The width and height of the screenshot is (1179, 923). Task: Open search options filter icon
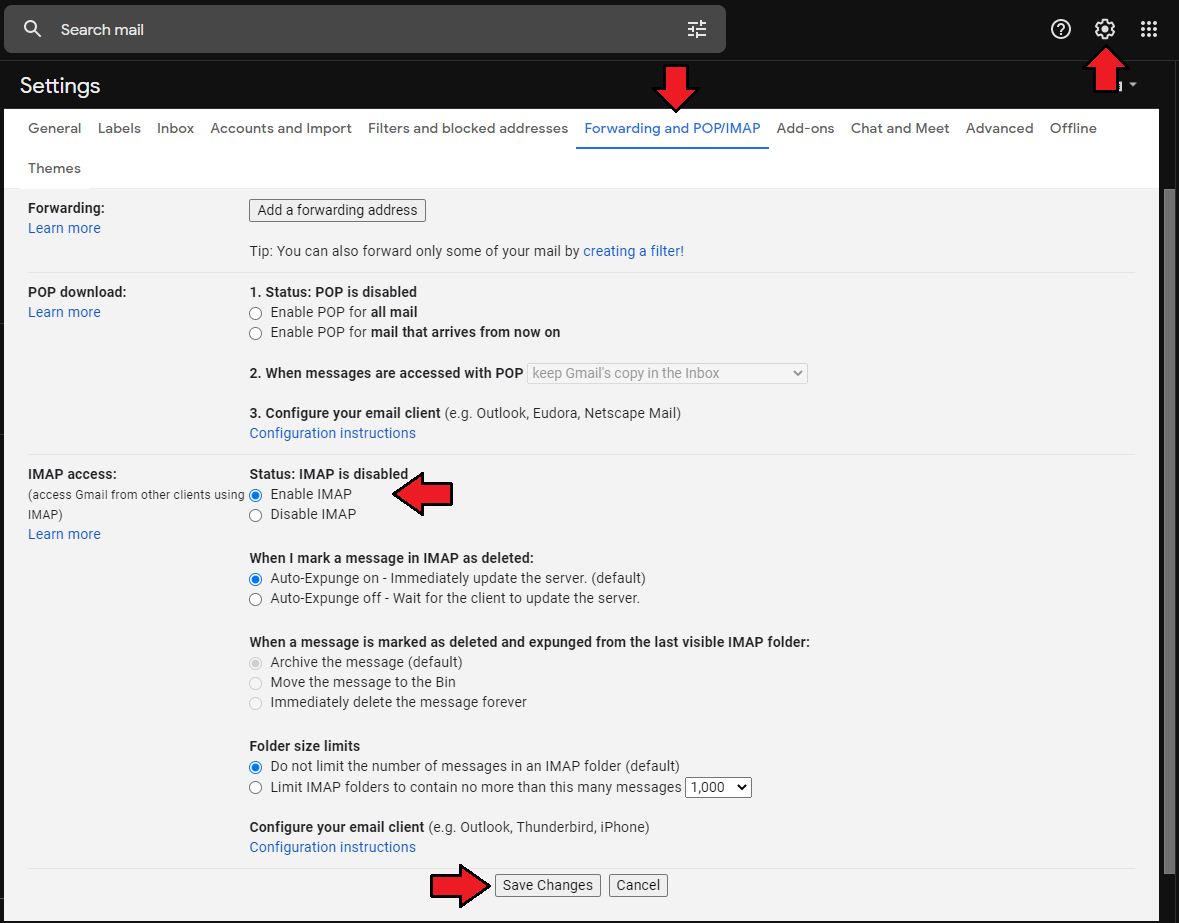(x=697, y=29)
